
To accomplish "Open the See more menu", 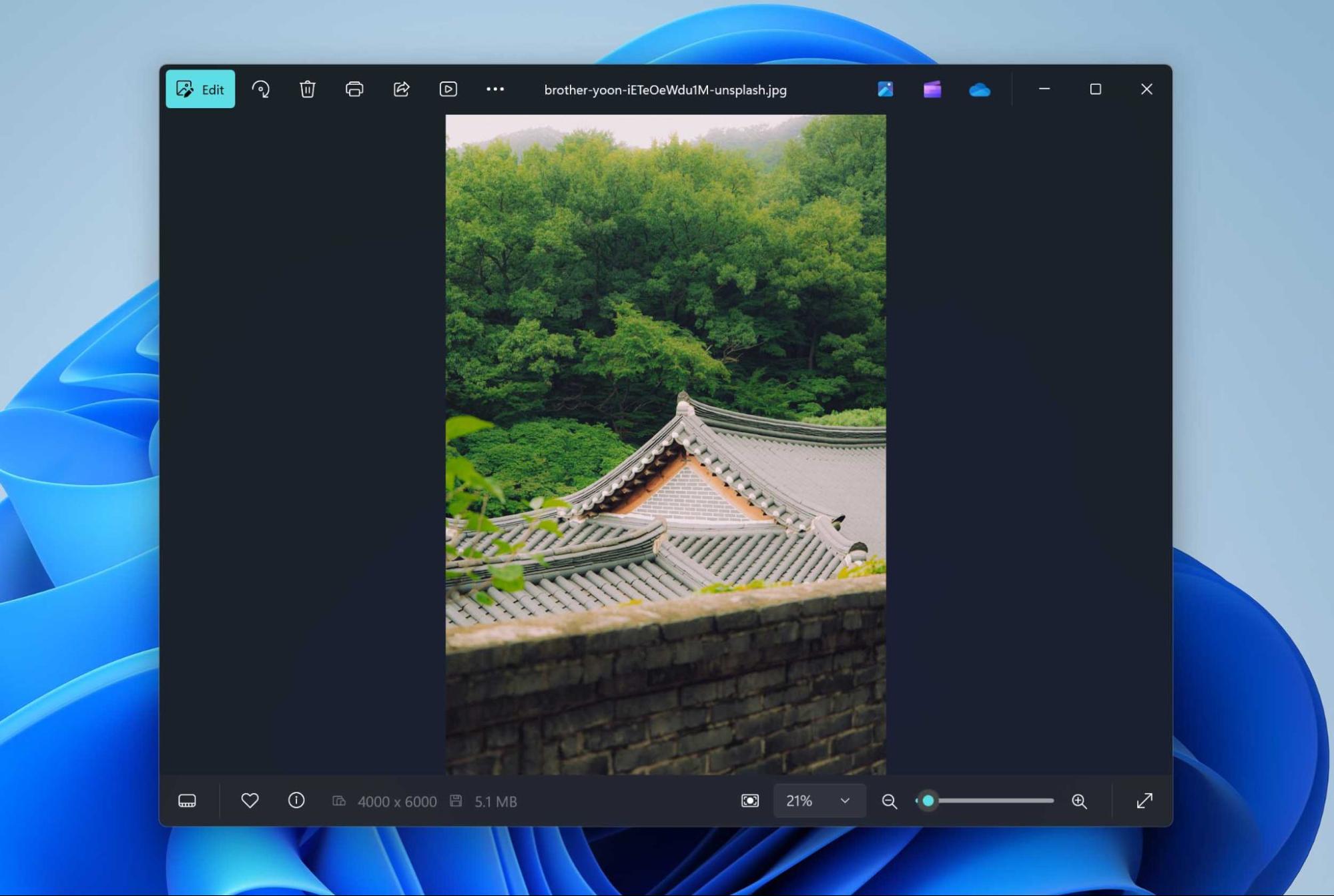I will [x=494, y=89].
